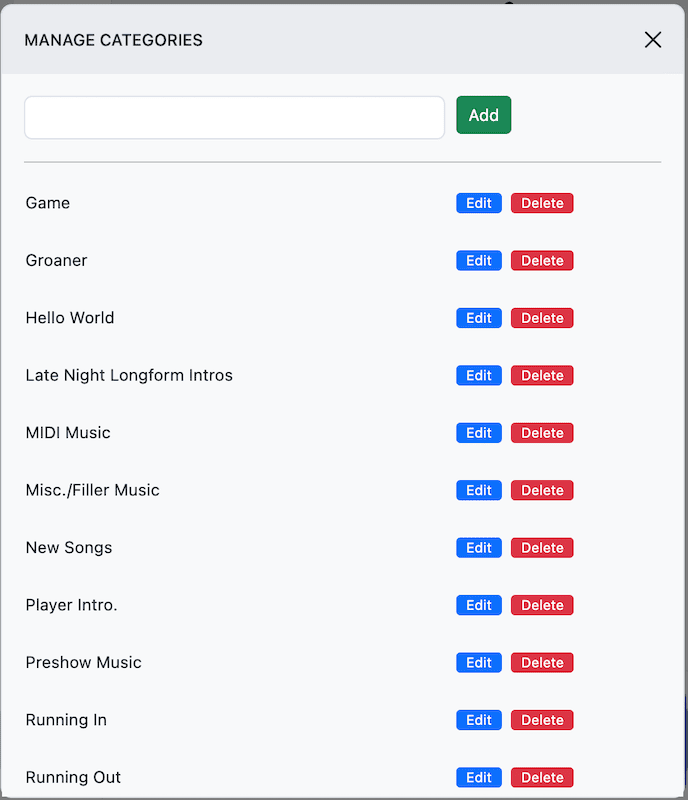Delete the Hello World category
688x800 pixels.
[542, 318]
